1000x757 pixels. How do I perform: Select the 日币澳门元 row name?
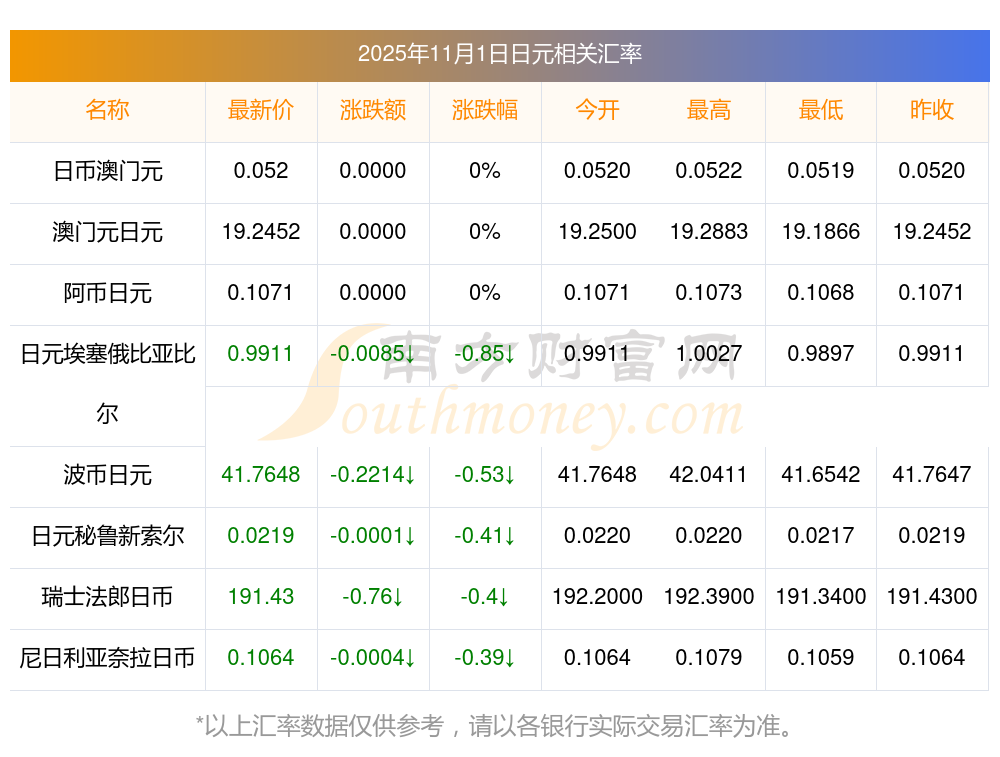[107, 171]
